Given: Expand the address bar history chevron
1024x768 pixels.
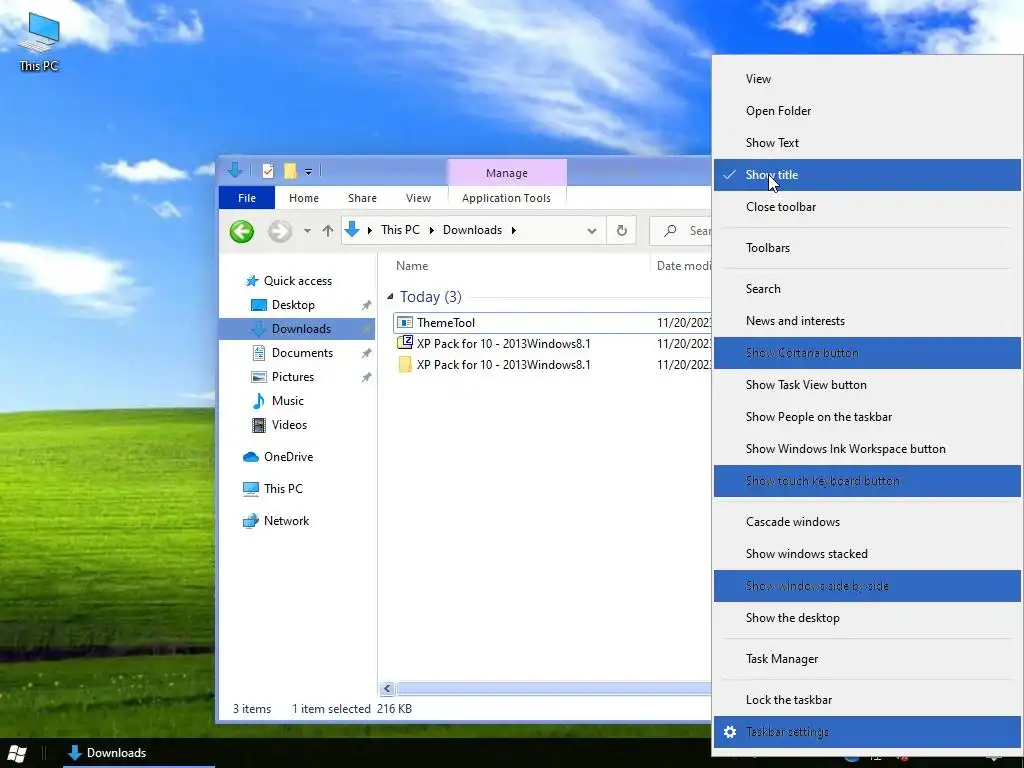Looking at the screenshot, I should [592, 231].
